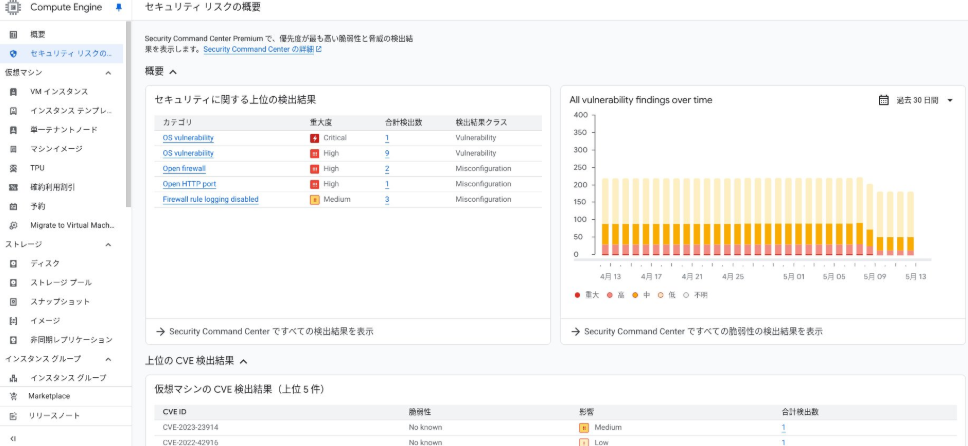Click the カテゴリ column header

[x=178, y=122]
